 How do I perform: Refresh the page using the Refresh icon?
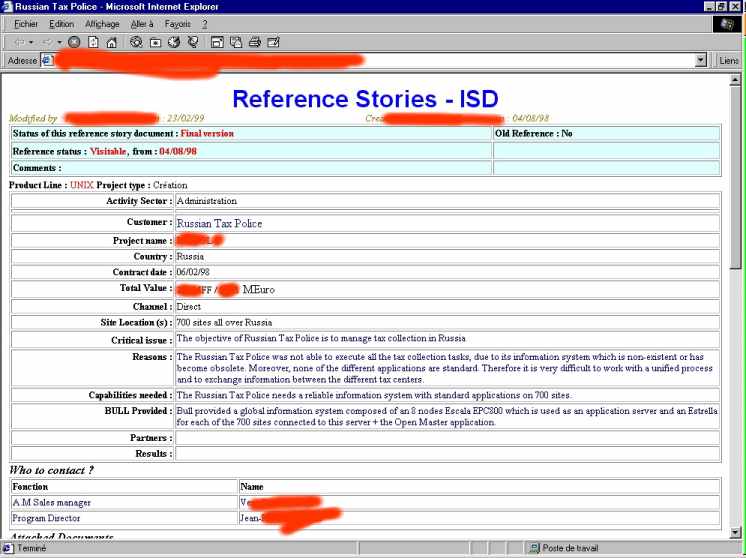click(93, 42)
